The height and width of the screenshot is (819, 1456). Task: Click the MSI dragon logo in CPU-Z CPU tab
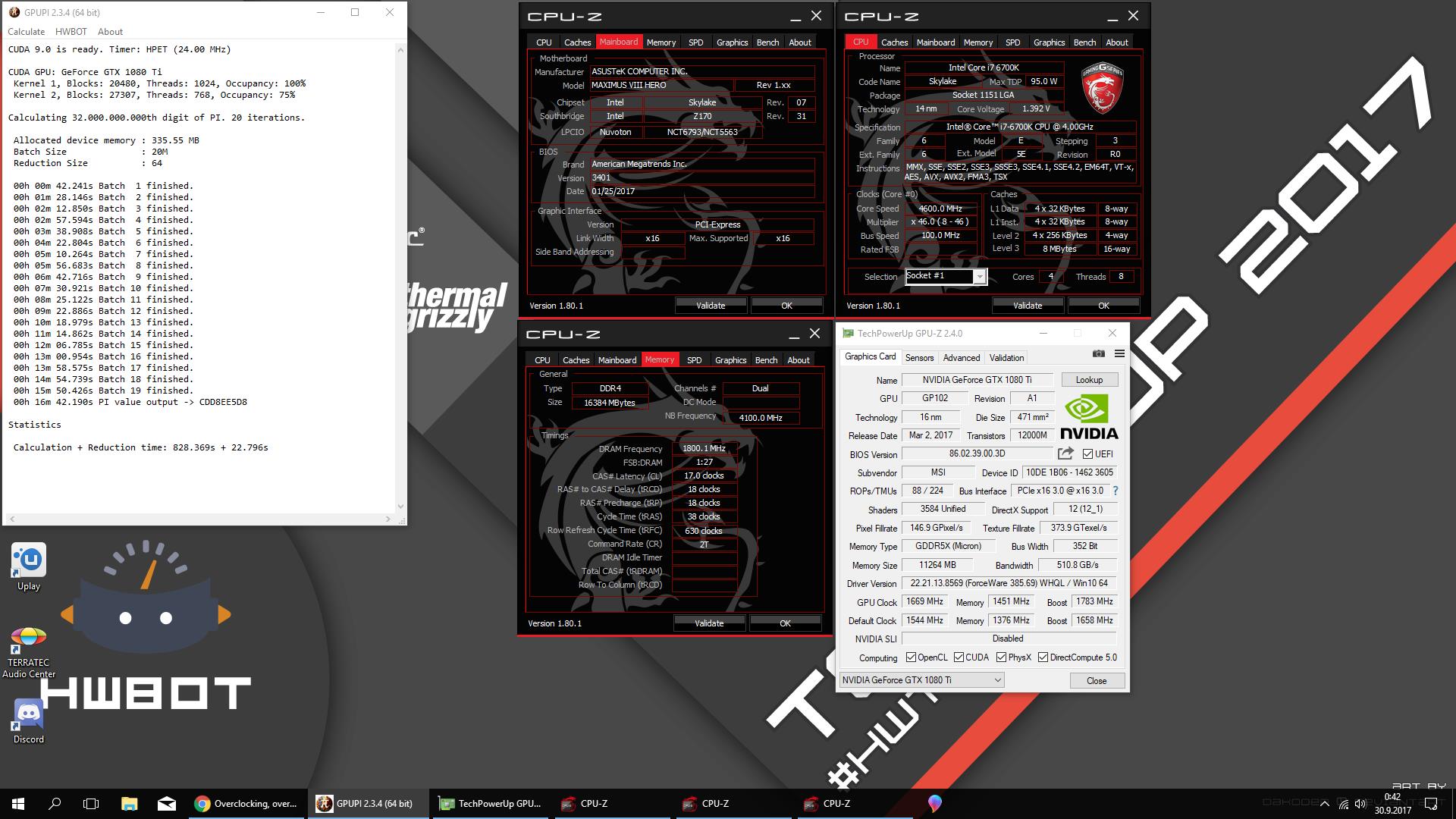pos(1102,88)
